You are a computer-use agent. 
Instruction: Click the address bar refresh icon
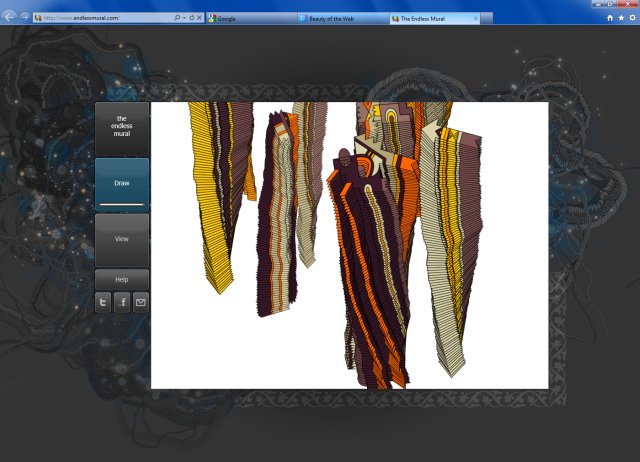[x=191, y=18]
